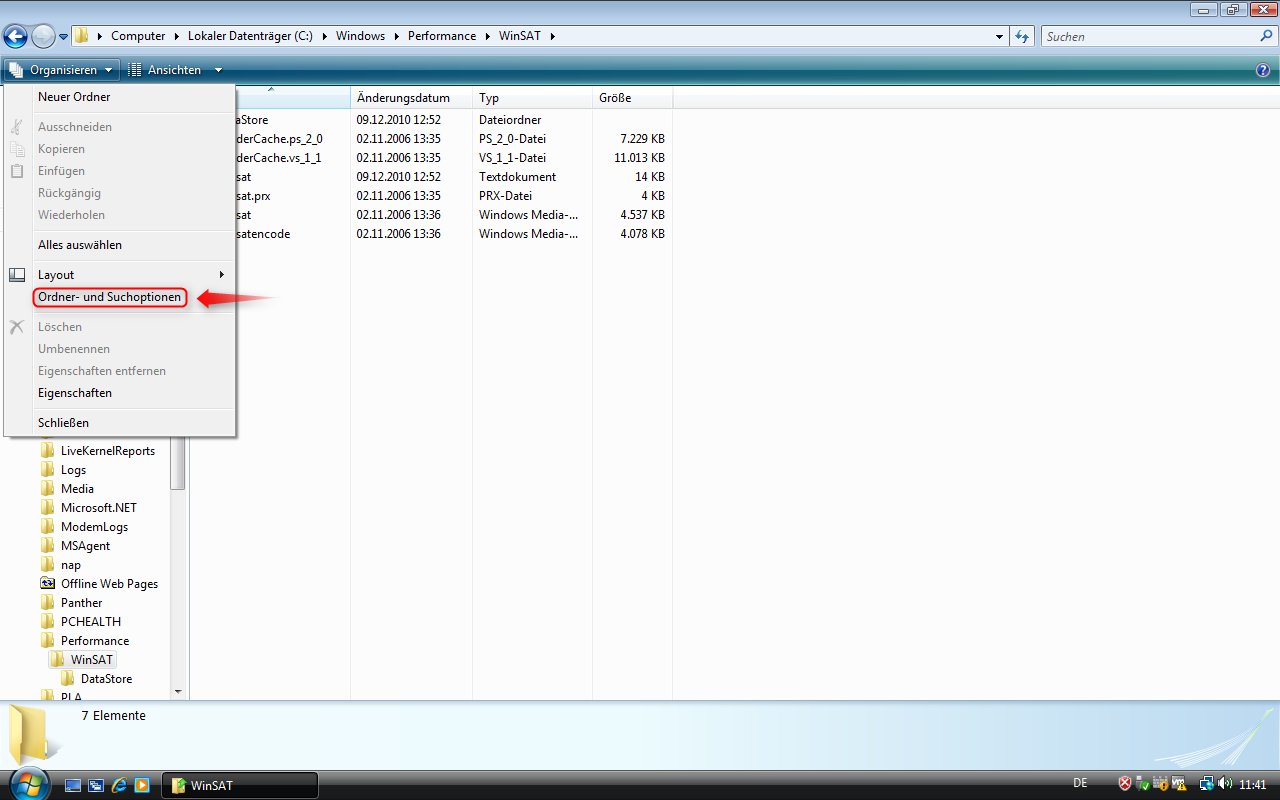Click the Show desktop quick launch icon
The width and height of the screenshot is (1280, 800).
(73, 785)
